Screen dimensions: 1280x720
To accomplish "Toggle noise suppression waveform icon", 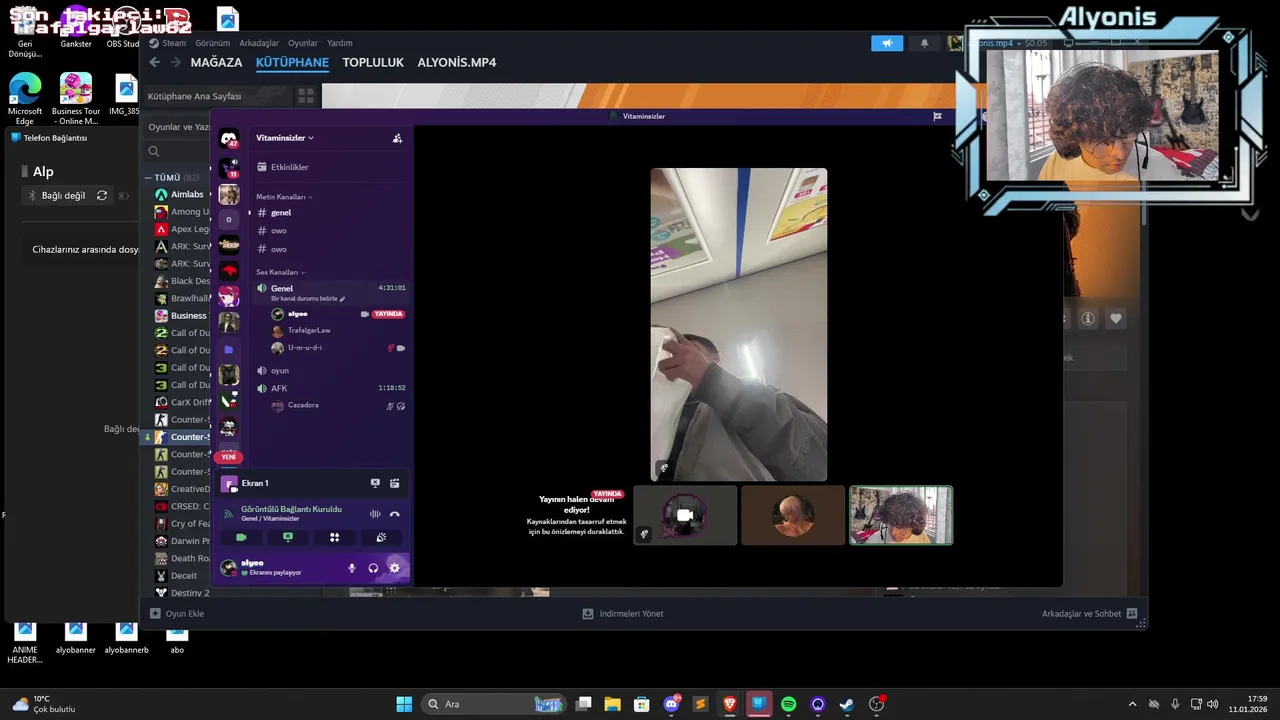I will (375, 514).
